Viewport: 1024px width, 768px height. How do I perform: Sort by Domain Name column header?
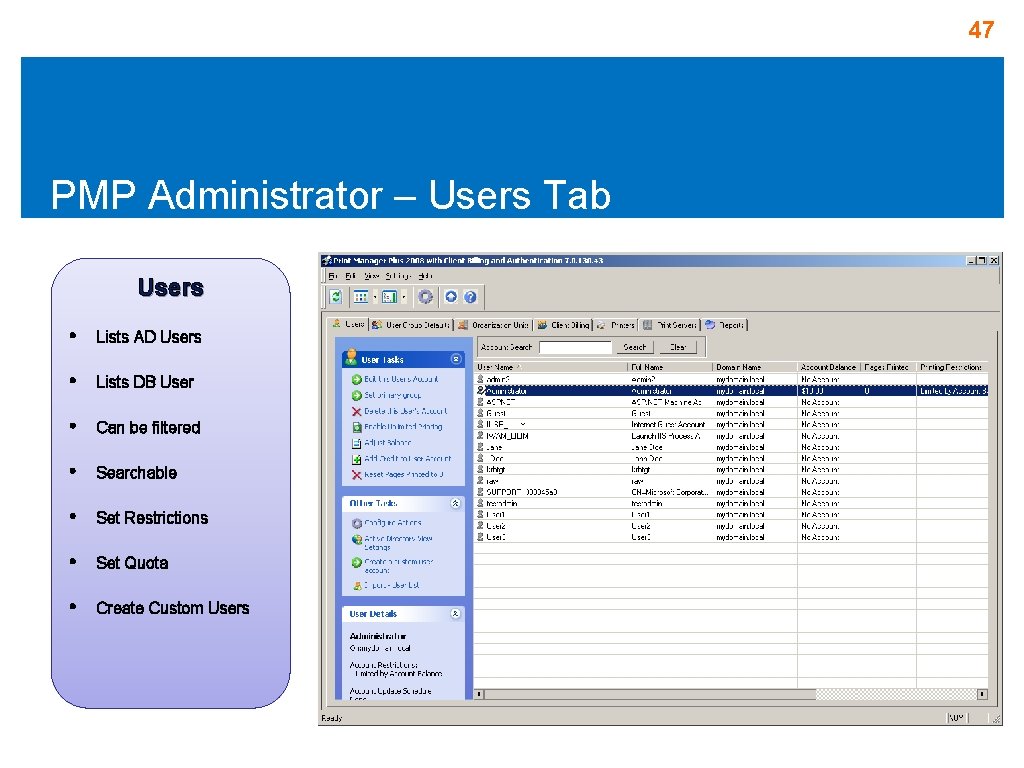click(x=755, y=367)
